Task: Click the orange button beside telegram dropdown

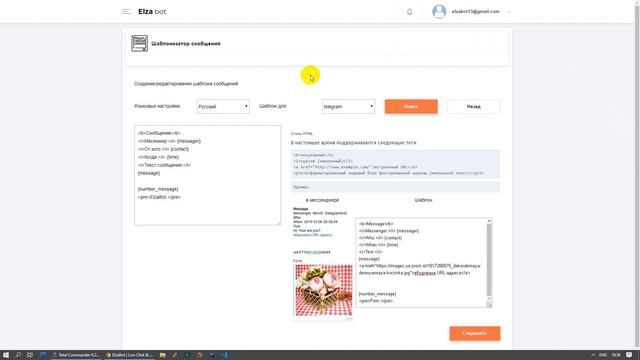Action: coord(411,107)
